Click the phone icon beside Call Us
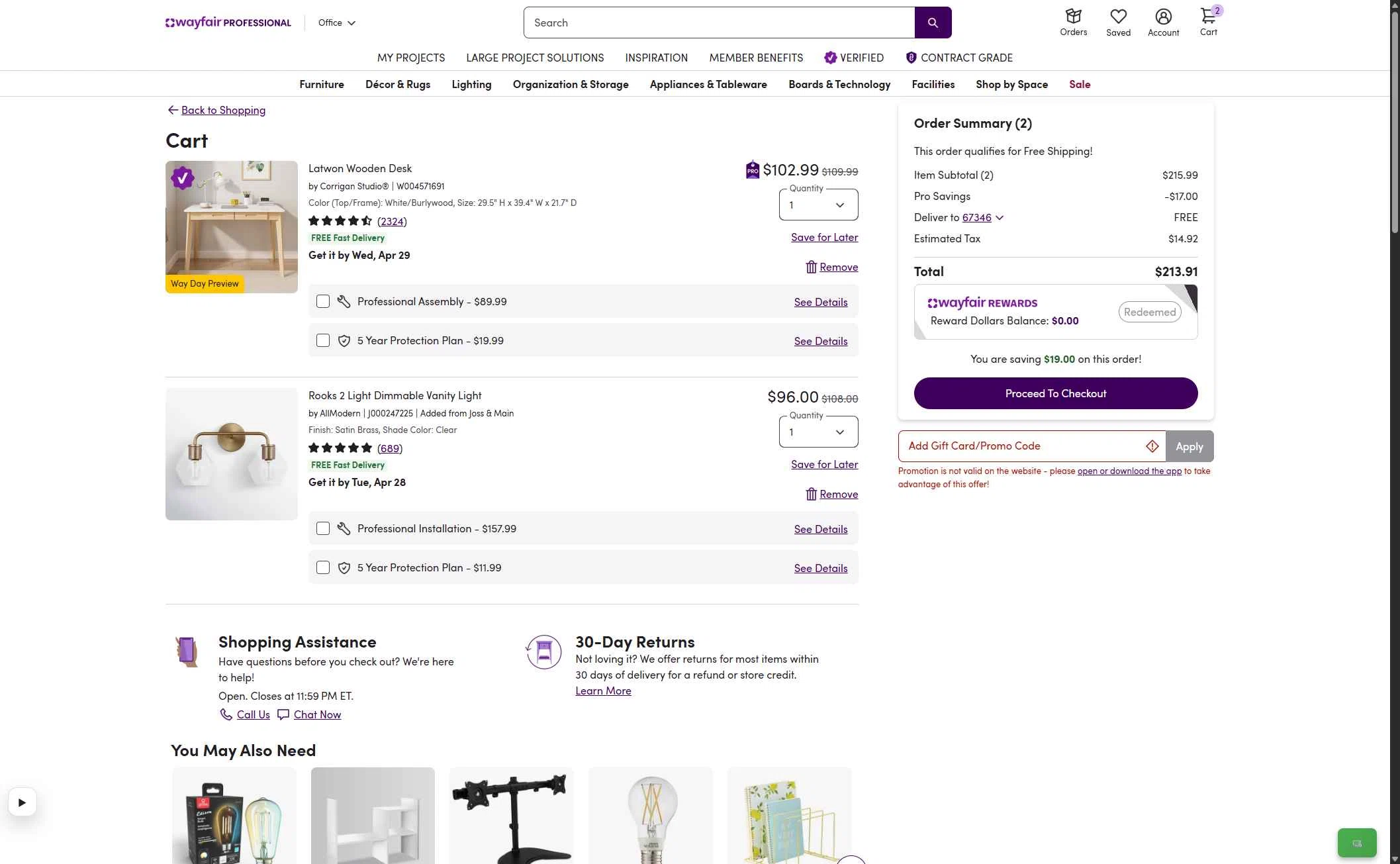This screenshot has width=1400, height=864. coord(226,714)
